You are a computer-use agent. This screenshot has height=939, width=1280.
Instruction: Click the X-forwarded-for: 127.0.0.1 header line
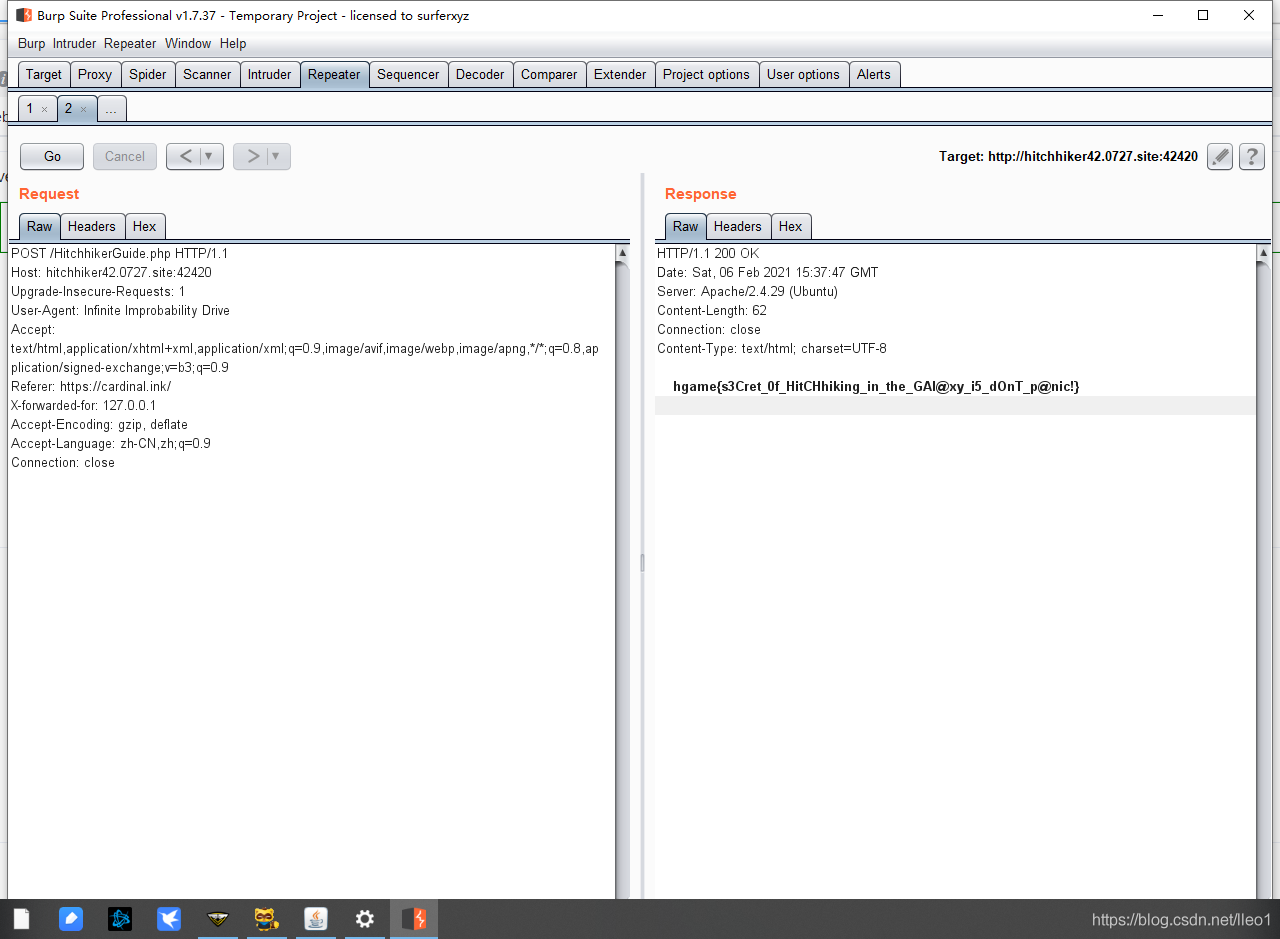coord(84,406)
